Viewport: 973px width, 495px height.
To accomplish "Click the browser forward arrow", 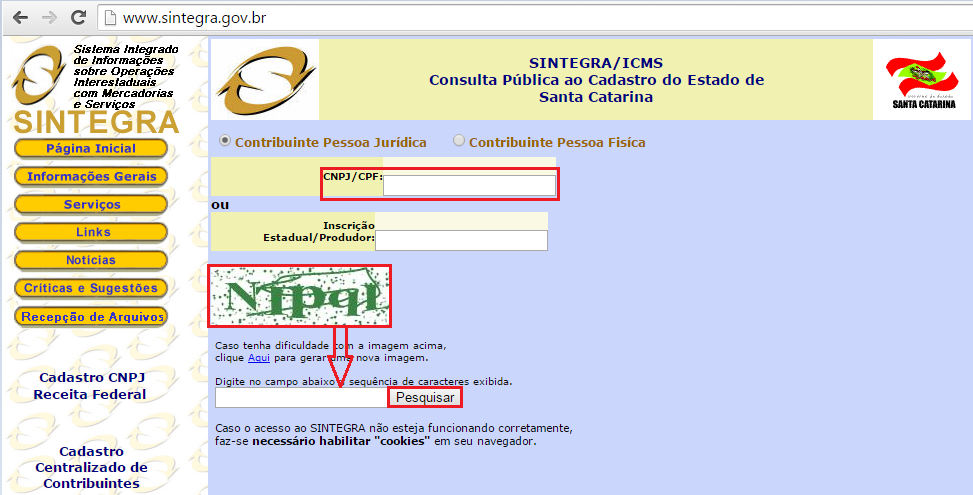I will coord(49,17).
